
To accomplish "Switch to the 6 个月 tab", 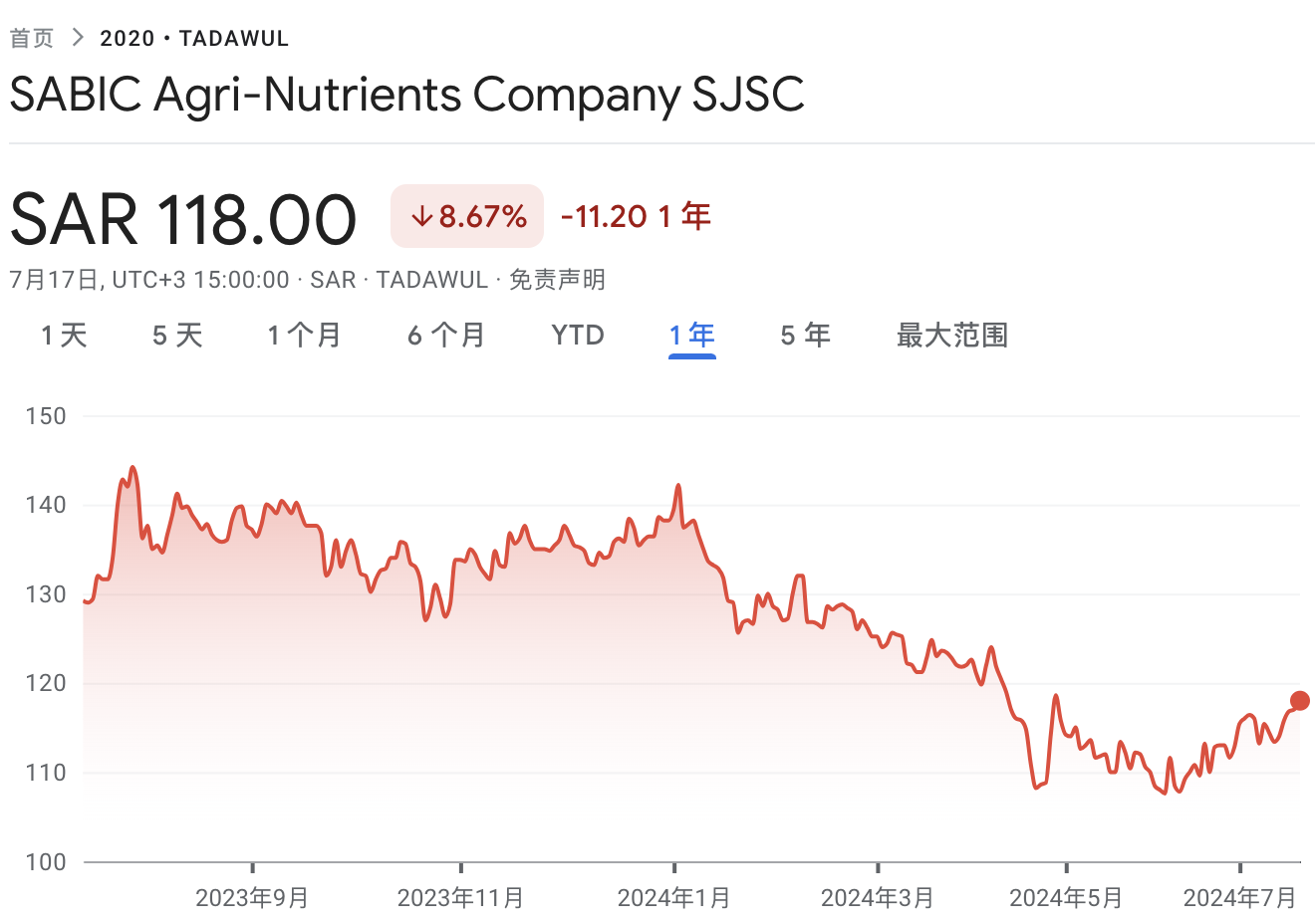I will point(445,336).
